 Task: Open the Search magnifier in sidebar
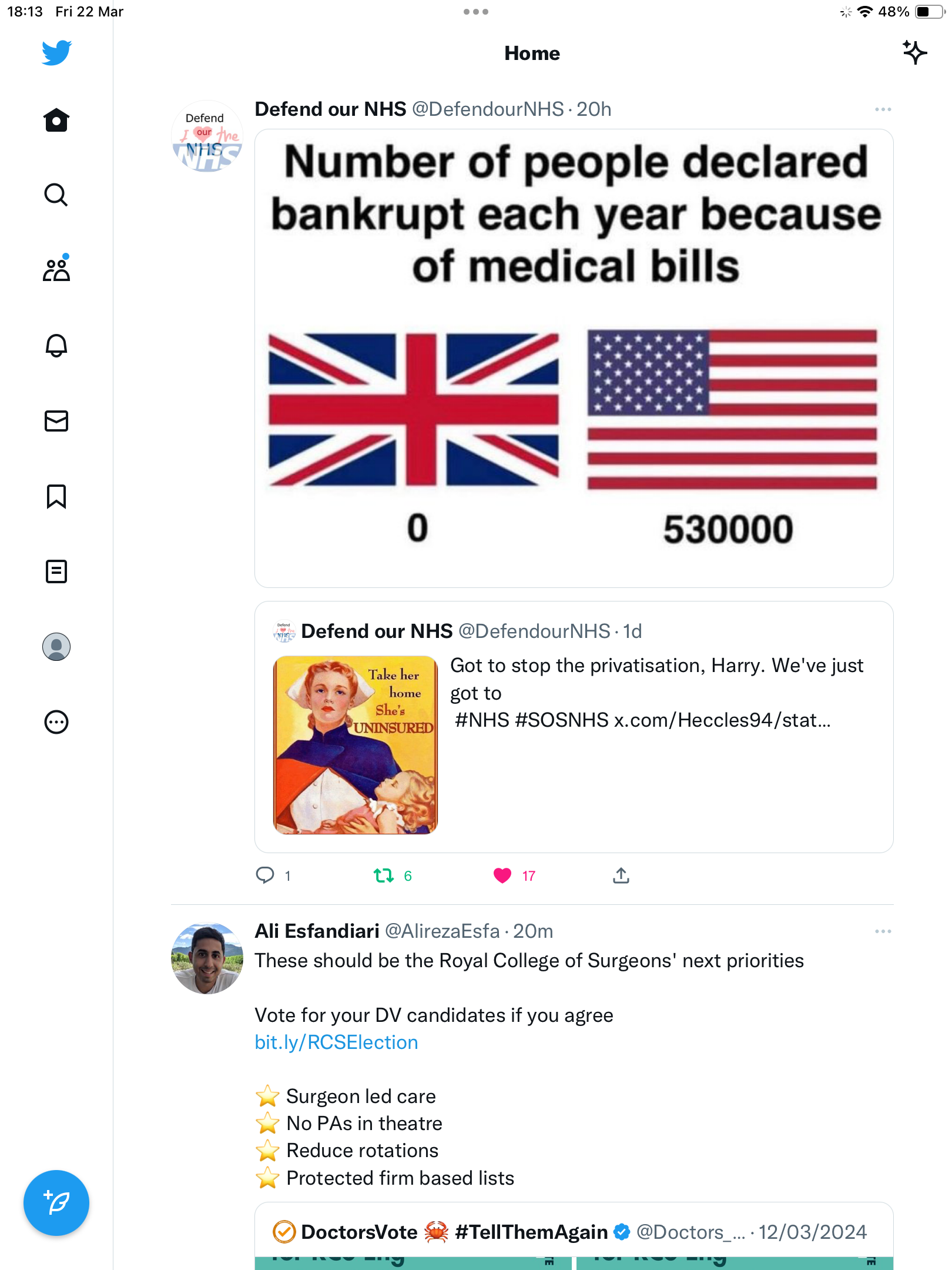56,195
